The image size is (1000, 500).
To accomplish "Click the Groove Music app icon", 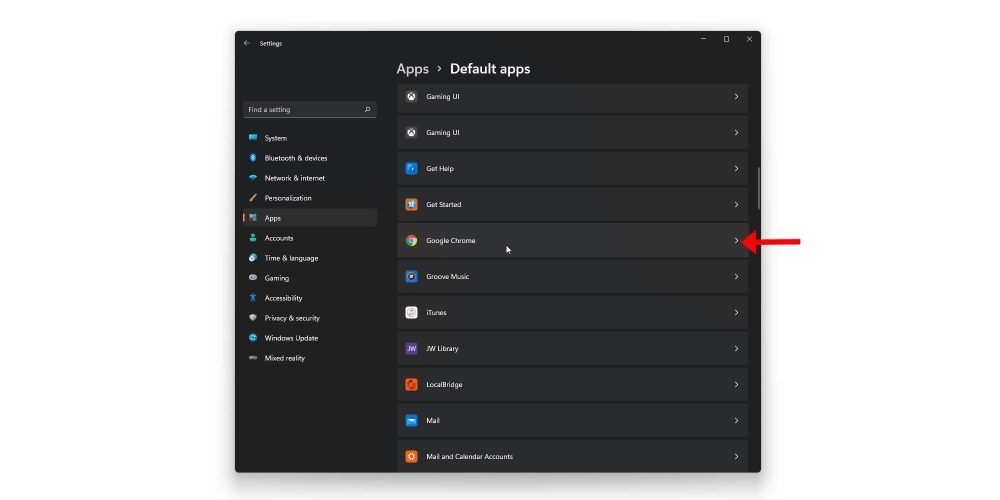I will pyautogui.click(x=411, y=277).
